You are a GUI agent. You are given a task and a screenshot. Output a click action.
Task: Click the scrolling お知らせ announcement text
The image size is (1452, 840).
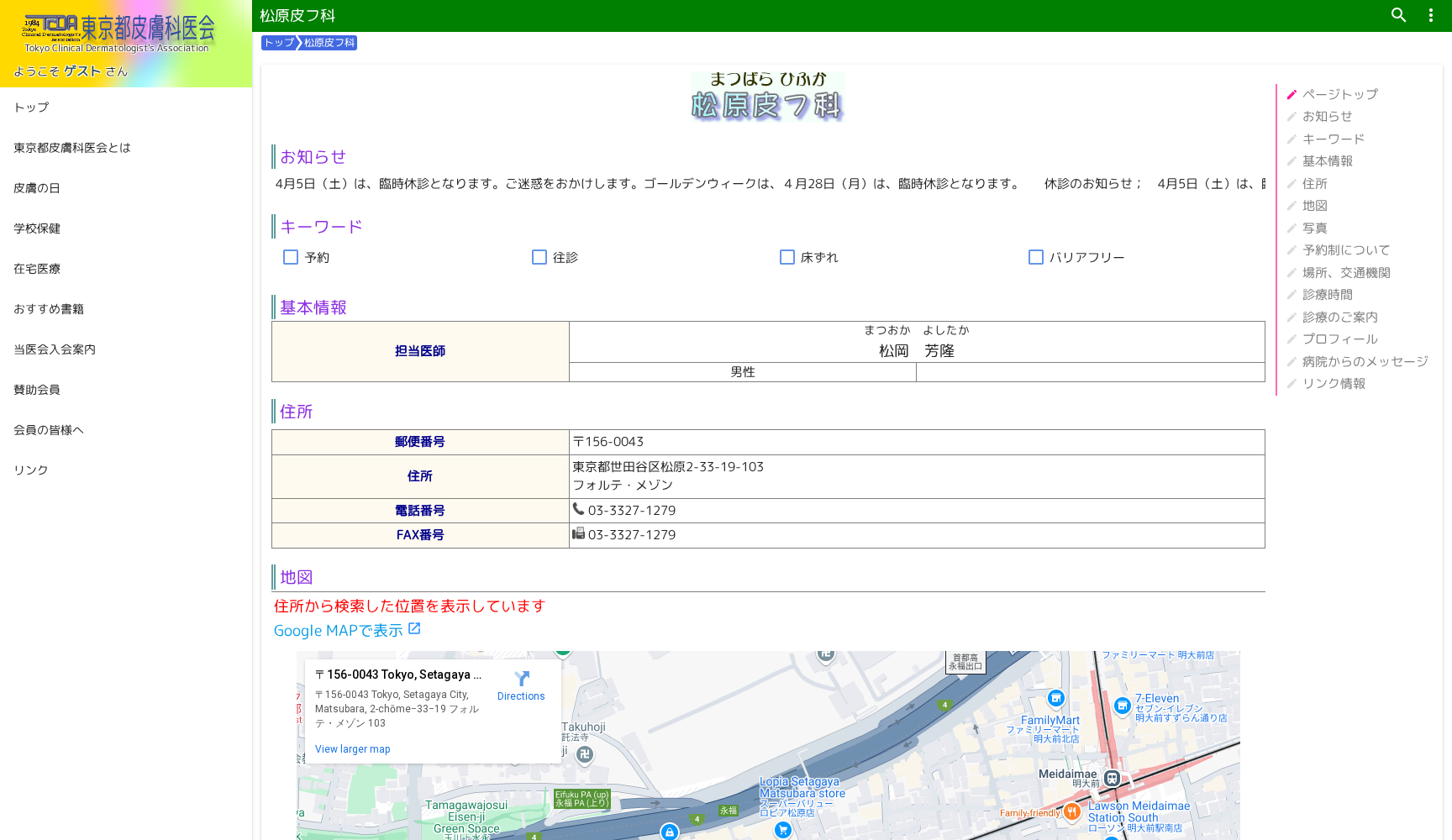pos(768,184)
